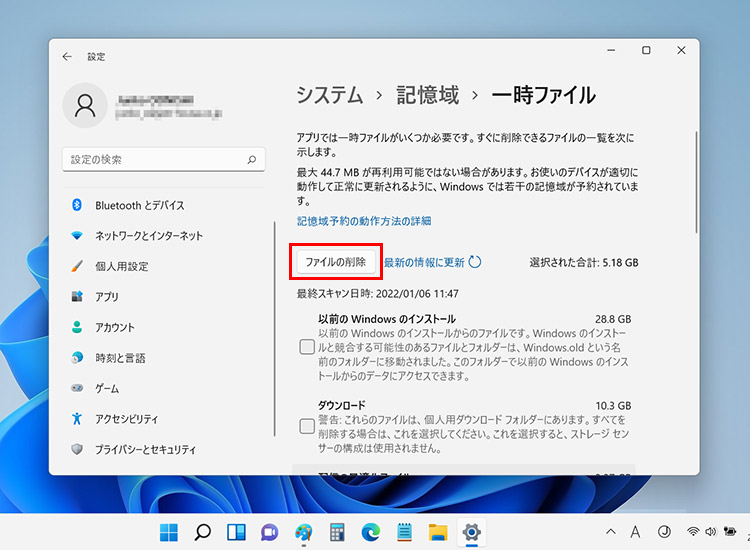Go to システム in the breadcrumb
The height and width of the screenshot is (550, 750).
(329, 95)
